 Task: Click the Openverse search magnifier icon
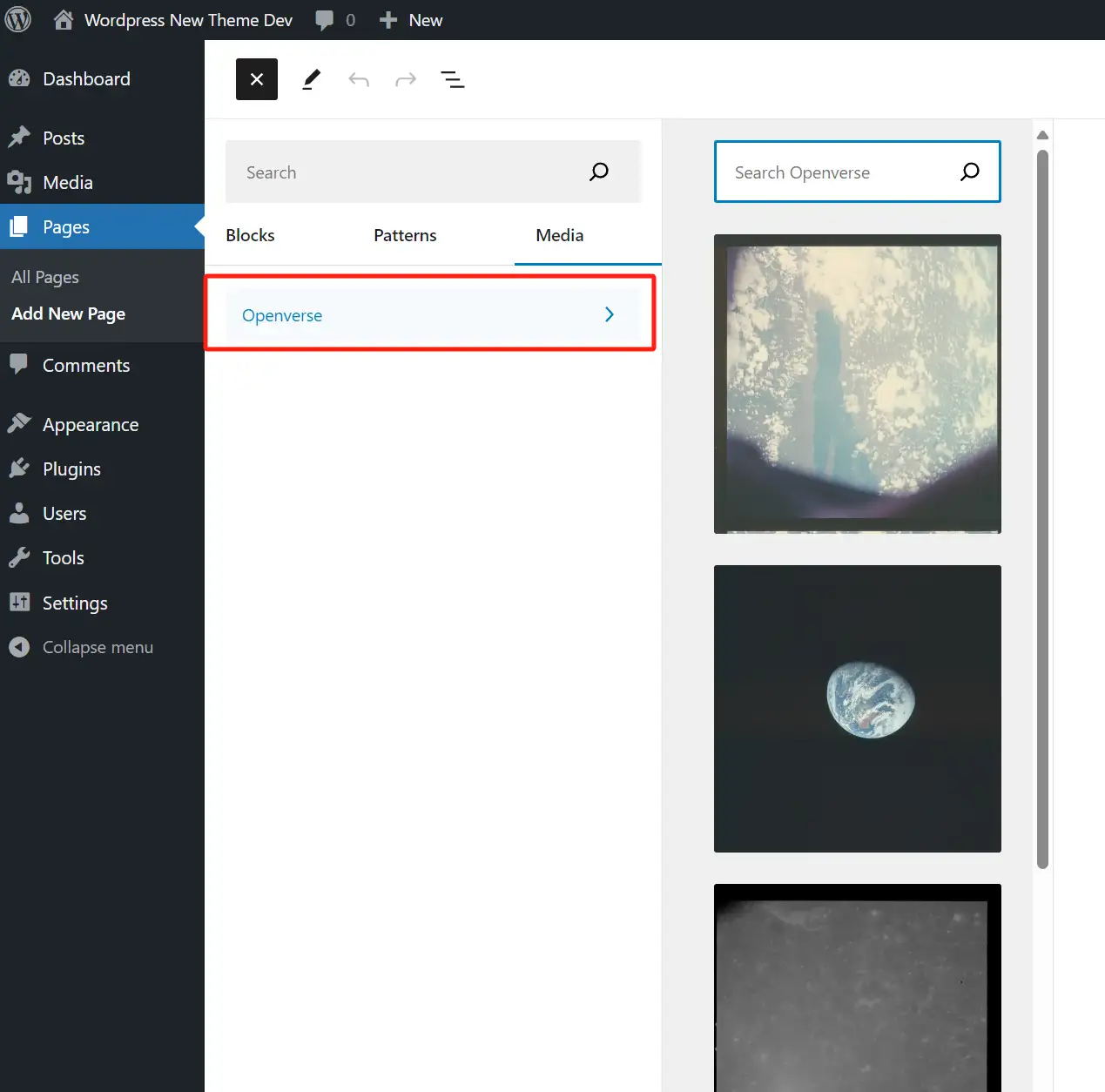pyautogui.click(x=969, y=172)
